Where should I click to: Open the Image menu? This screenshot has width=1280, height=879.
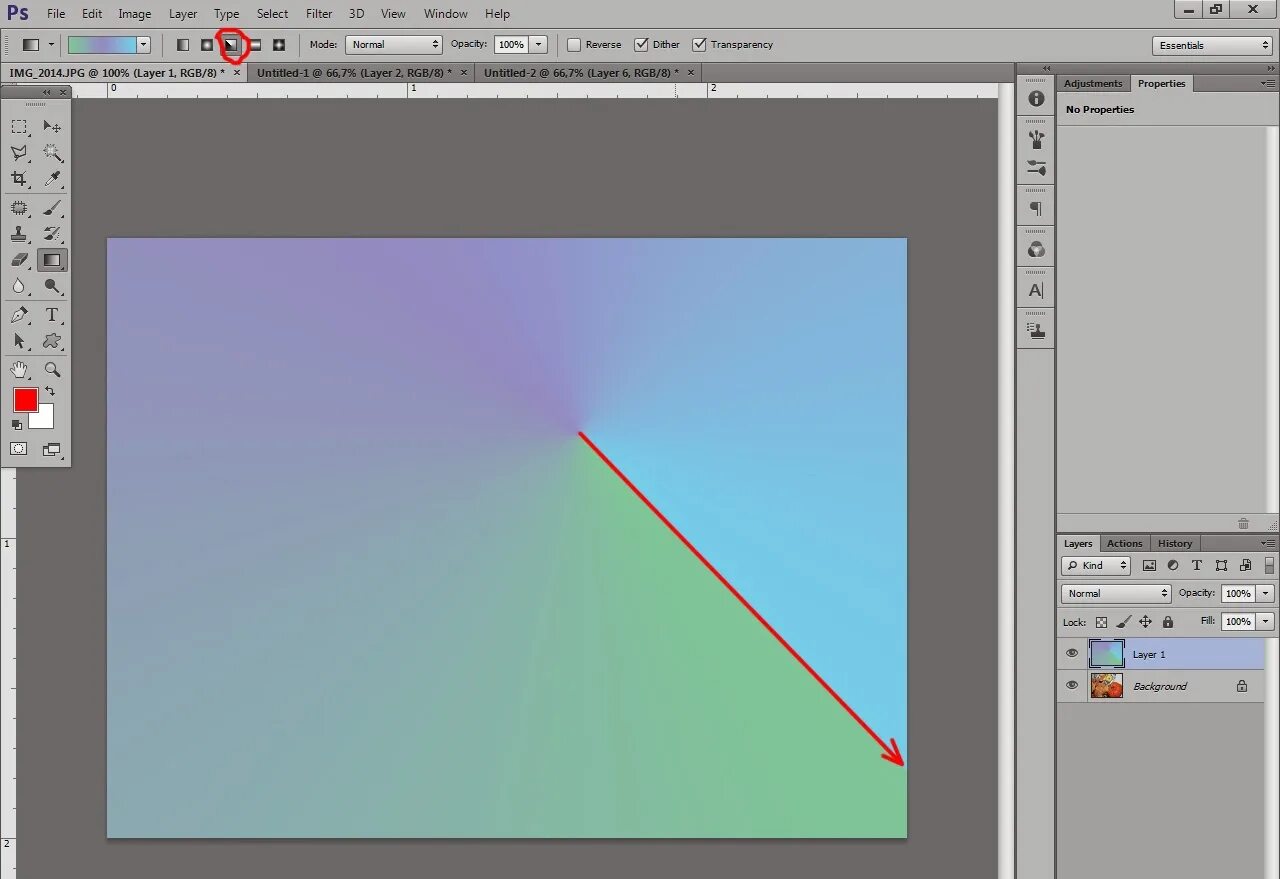135,14
